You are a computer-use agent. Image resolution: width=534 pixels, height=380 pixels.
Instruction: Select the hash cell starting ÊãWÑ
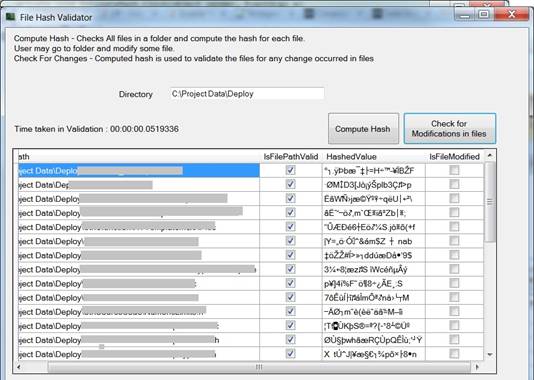tap(374, 199)
